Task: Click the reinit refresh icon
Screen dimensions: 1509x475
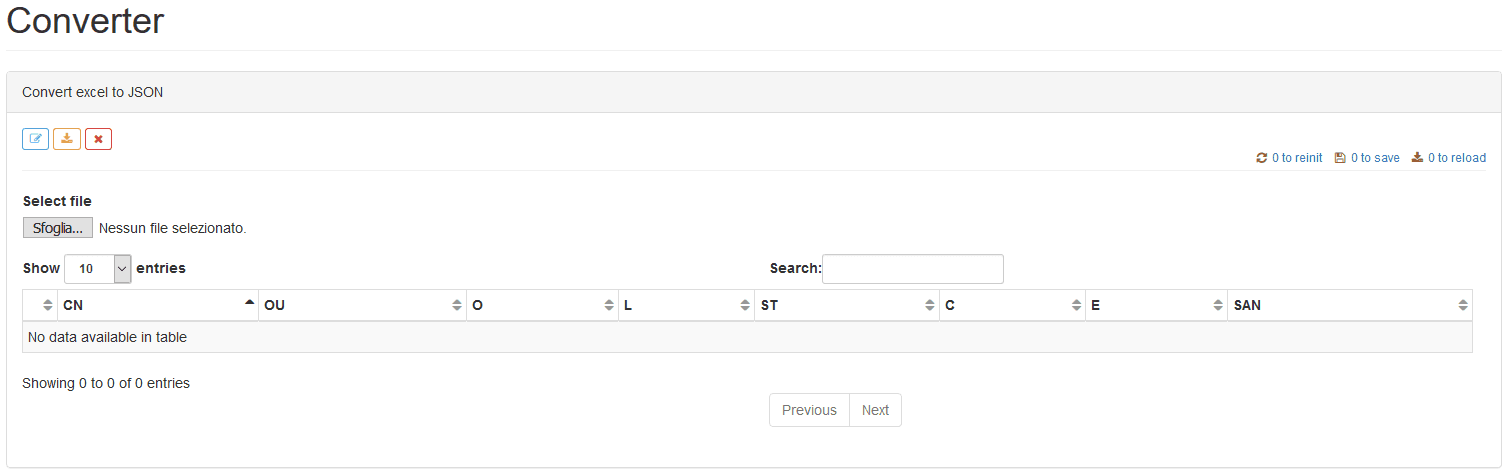Action: pyautogui.click(x=1262, y=158)
